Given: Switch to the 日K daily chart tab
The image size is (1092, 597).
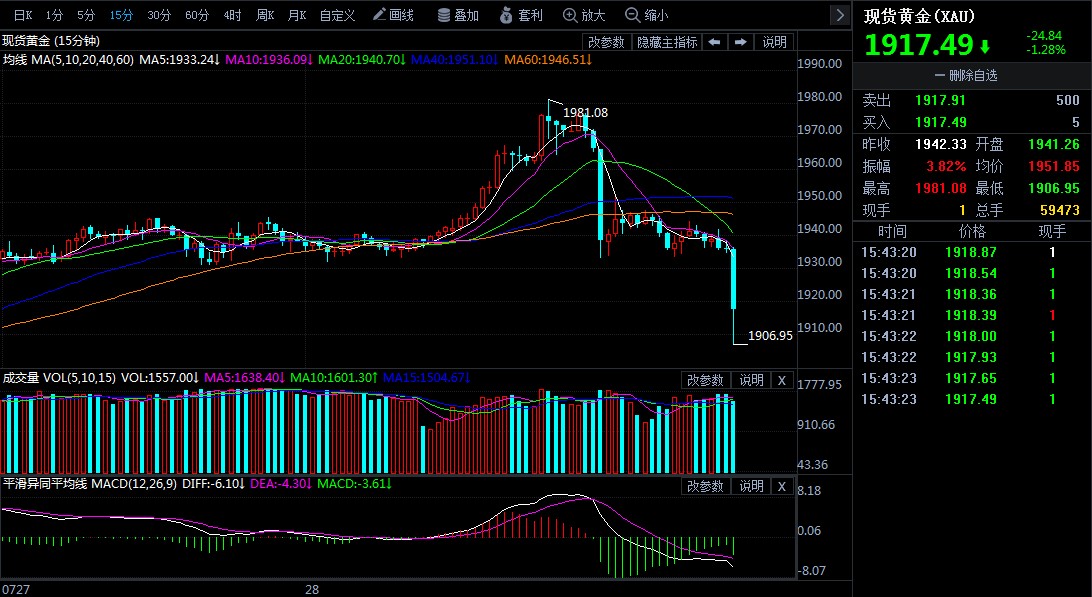Looking at the screenshot, I should coord(23,15).
